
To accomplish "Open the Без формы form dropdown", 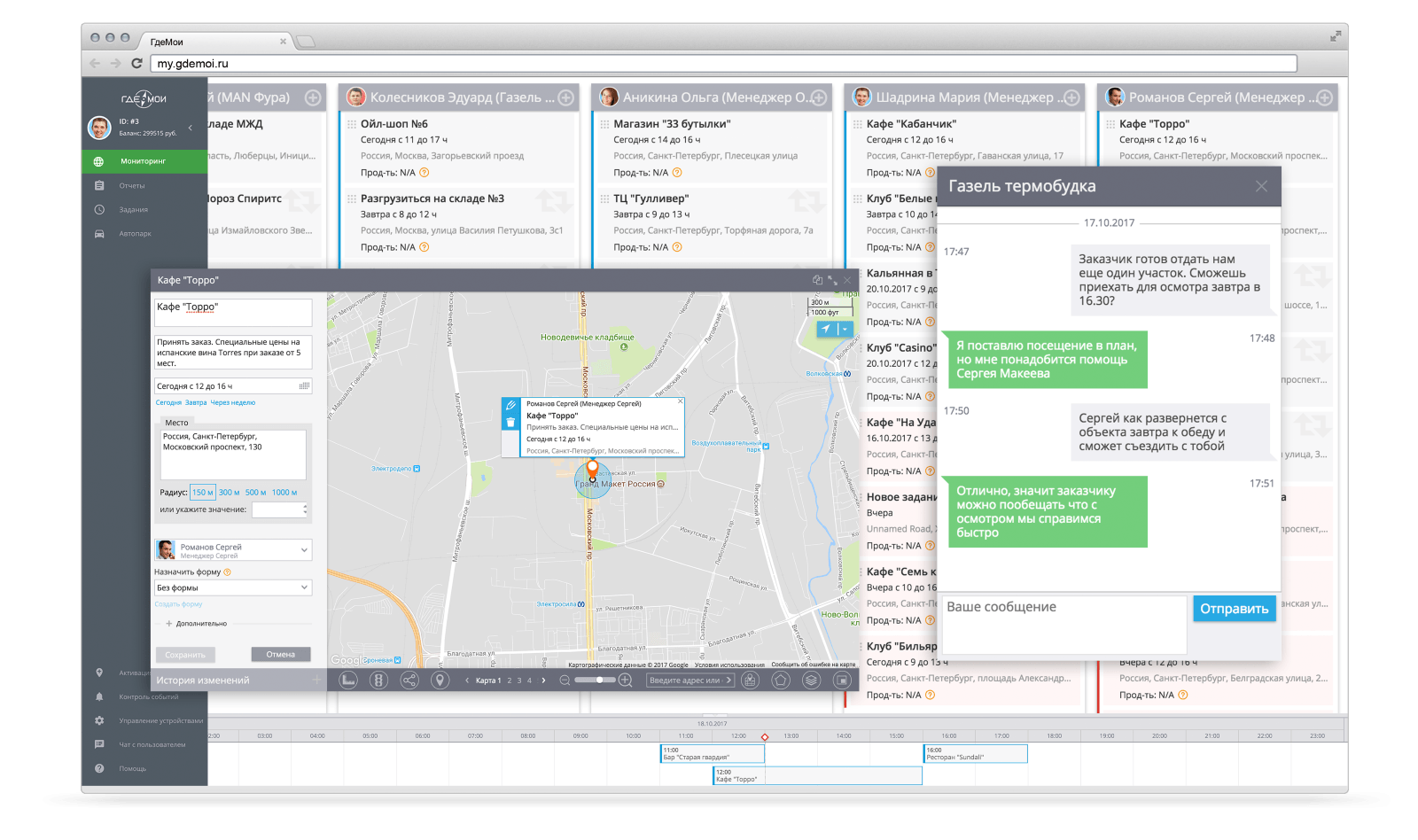I will [233, 587].
